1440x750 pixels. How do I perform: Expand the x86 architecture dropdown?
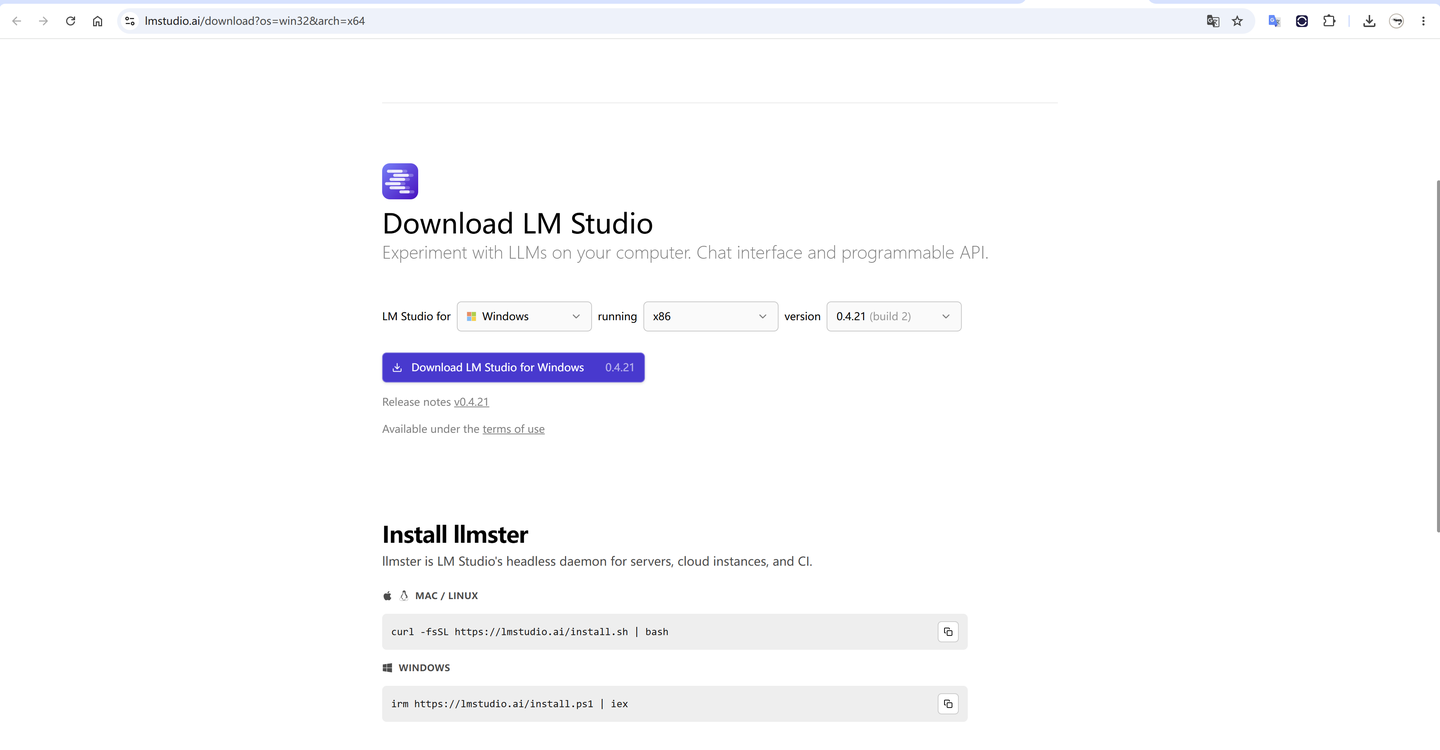click(x=710, y=316)
